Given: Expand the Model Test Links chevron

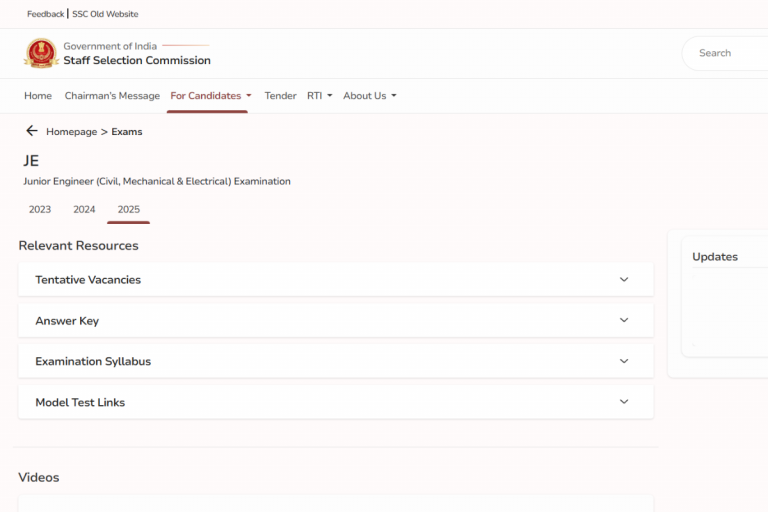Looking at the screenshot, I should [x=624, y=402].
